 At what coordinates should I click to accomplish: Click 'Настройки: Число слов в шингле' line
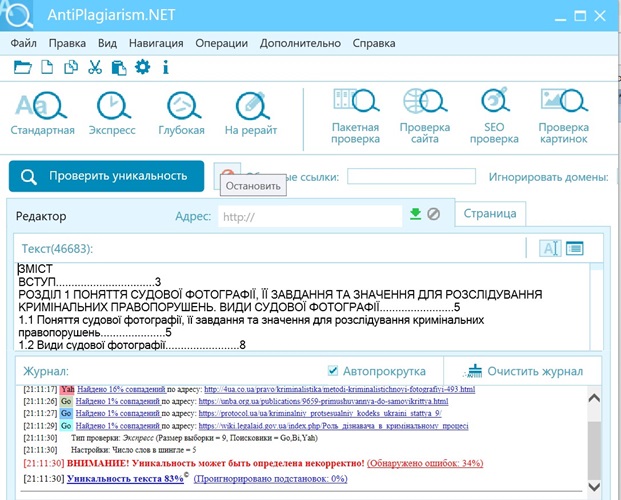click(x=133, y=450)
